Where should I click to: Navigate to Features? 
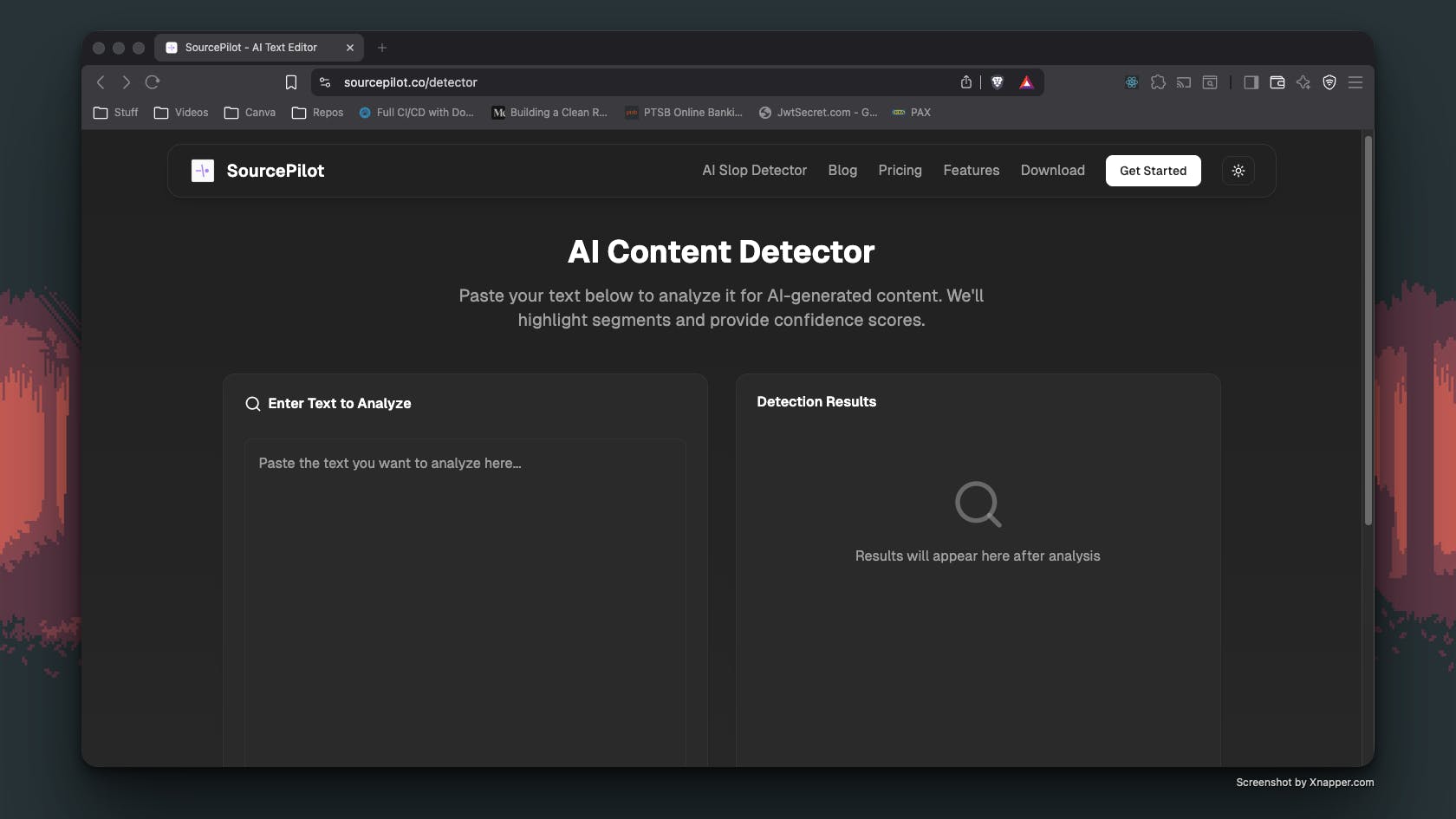[971, 171]
